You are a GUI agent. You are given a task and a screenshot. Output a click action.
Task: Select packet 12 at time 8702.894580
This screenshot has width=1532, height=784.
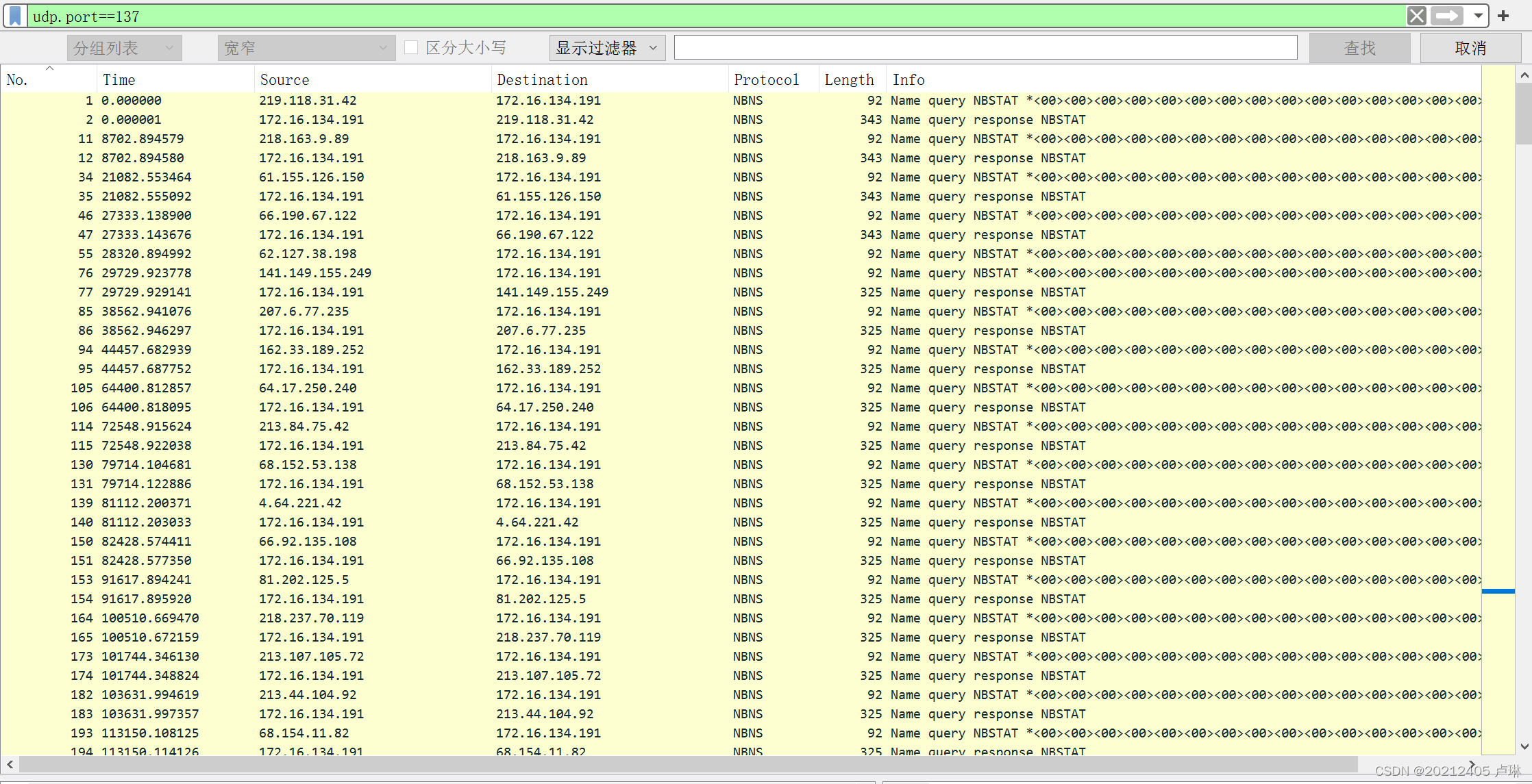coord(741,158)
